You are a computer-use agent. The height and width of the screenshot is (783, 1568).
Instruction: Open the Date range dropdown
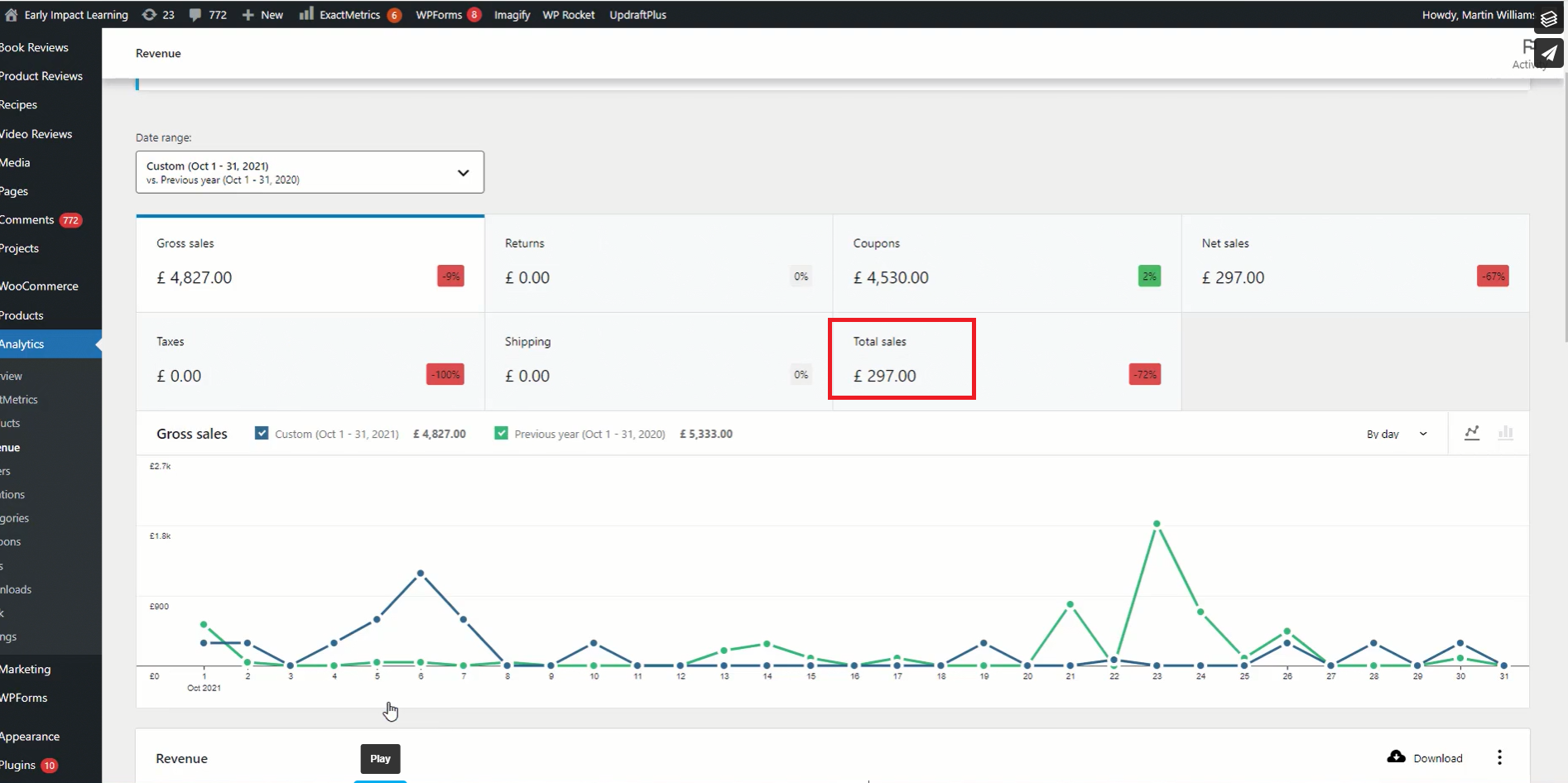pos(310,172)
